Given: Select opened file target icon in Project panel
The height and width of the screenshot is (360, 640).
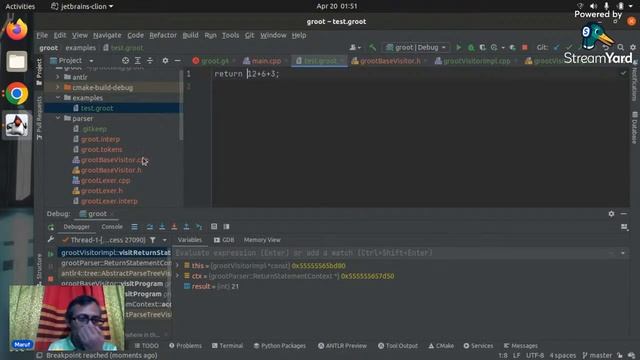Looking at the screenshot, I should click(x=125, y=60).
